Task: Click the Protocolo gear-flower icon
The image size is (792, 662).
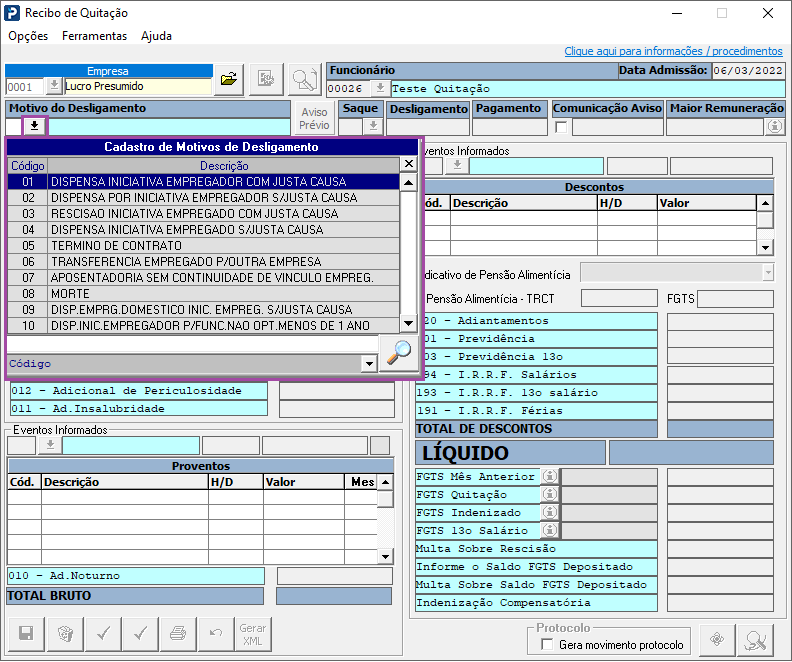Action: point(717,639)
